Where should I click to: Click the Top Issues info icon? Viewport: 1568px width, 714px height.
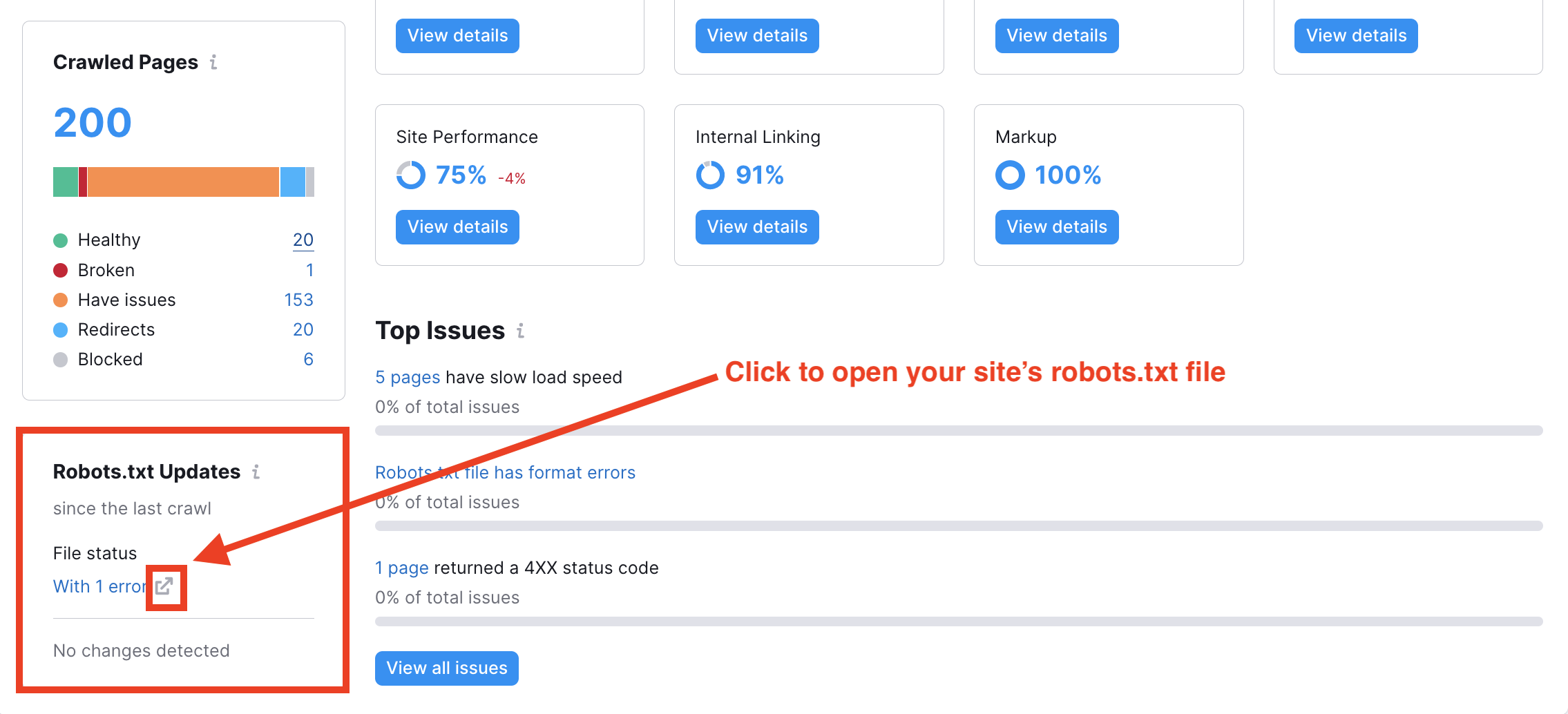[521, 331]
